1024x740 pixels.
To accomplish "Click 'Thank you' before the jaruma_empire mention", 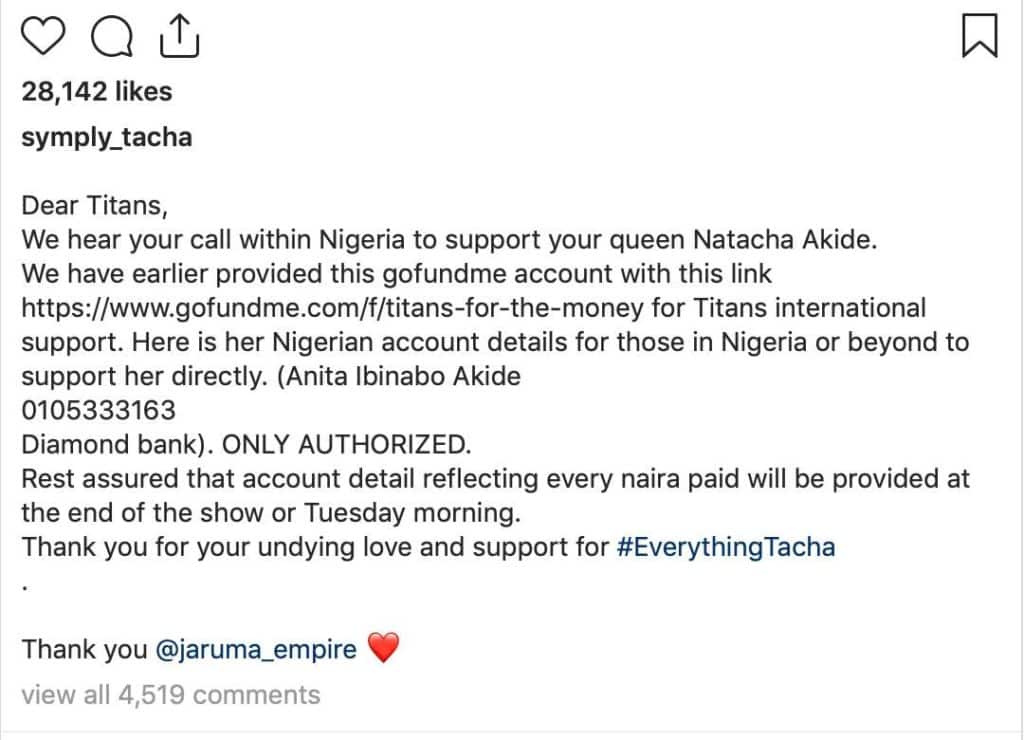I will [84, 650].
